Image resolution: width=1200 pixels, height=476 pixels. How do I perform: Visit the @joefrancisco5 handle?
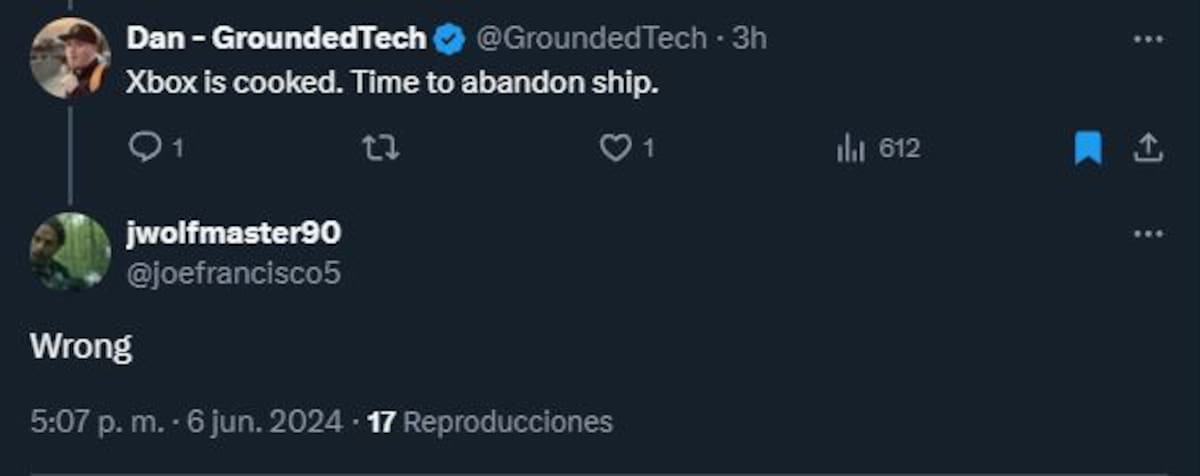coord(234,273)
